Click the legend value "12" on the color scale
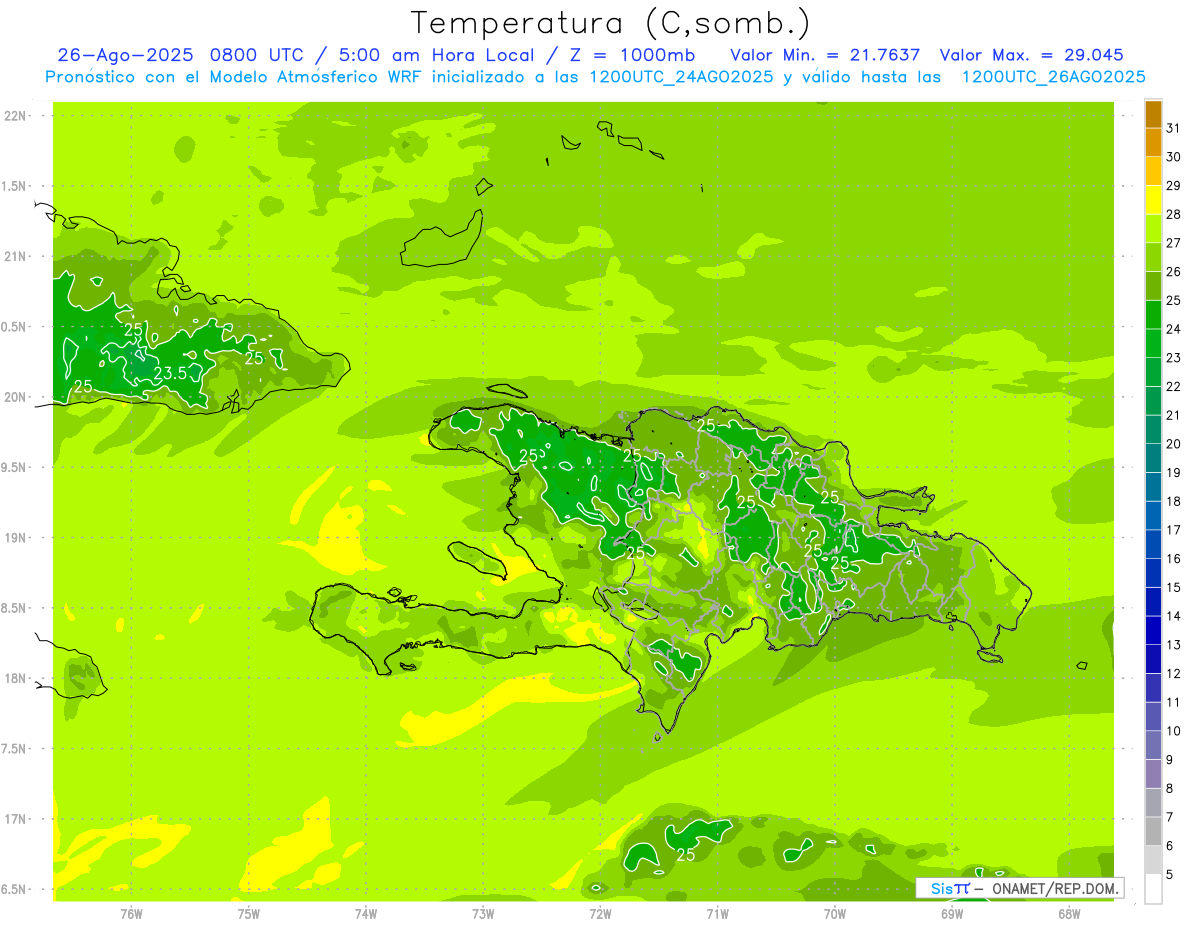Image resolution: width=1200 pixels, height=927 pixels. pyautogui.click(x=1173, y=674)
